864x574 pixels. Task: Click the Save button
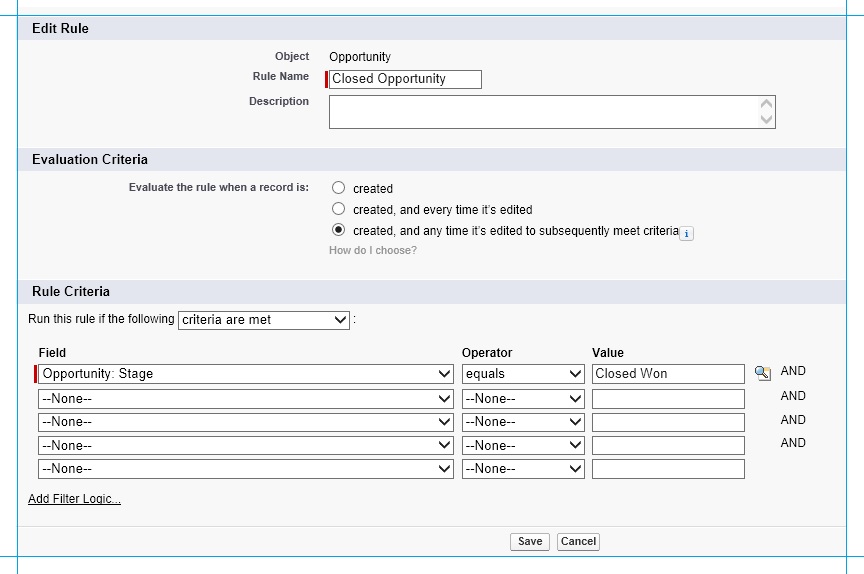click(530, 541)
